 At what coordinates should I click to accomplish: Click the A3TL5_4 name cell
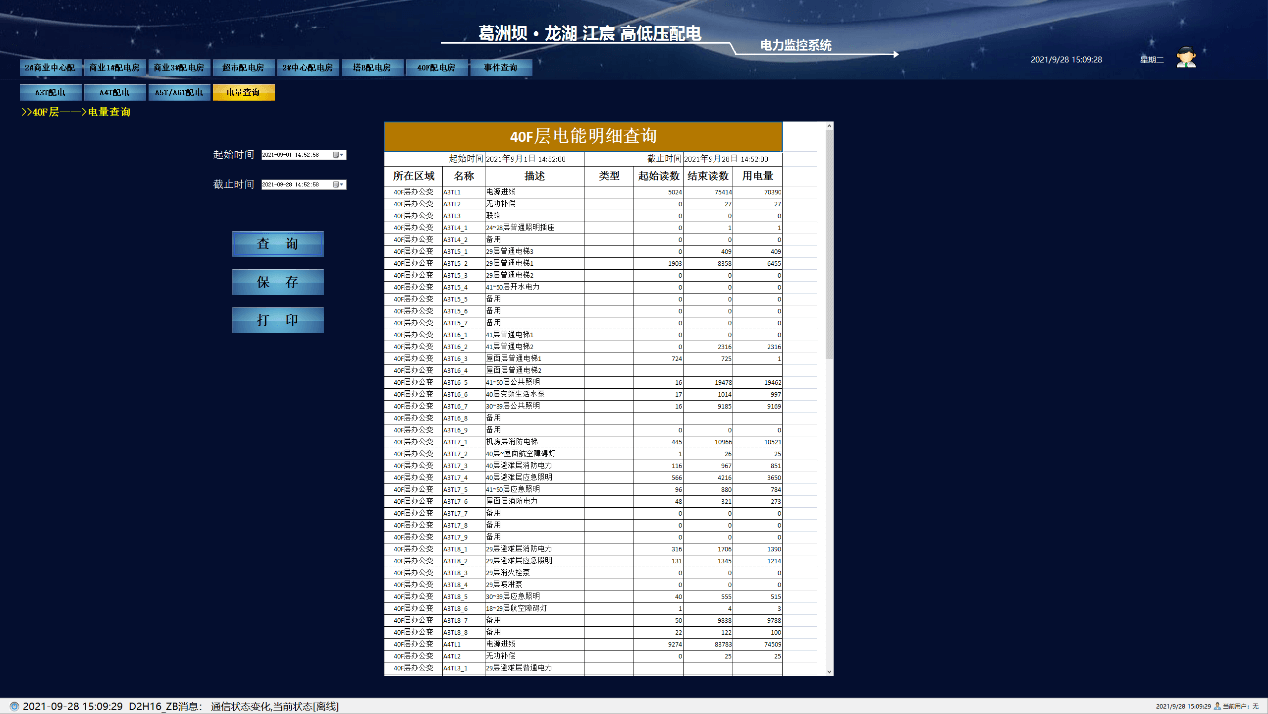463,287
